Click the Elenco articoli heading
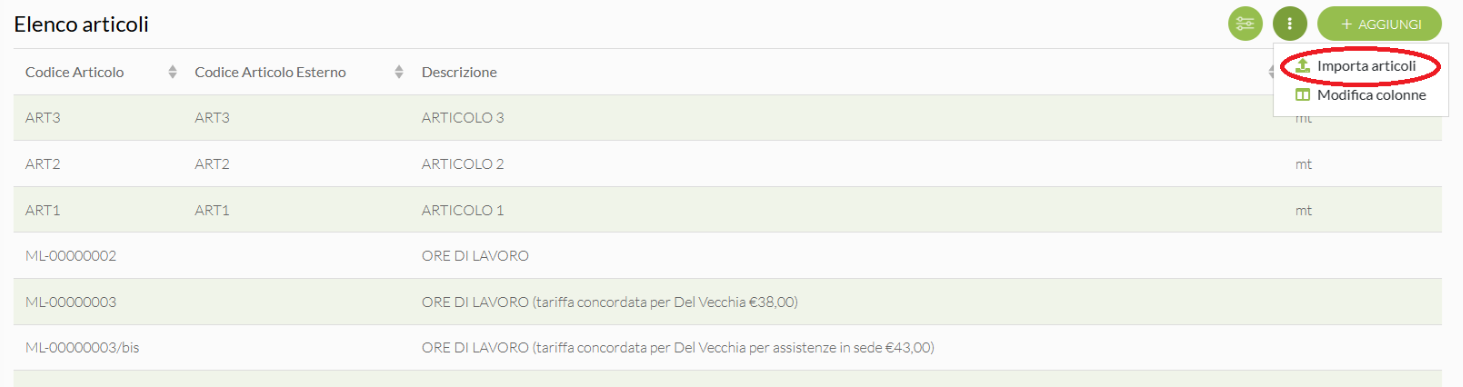1463x387 pixels. tap(81, 25)
